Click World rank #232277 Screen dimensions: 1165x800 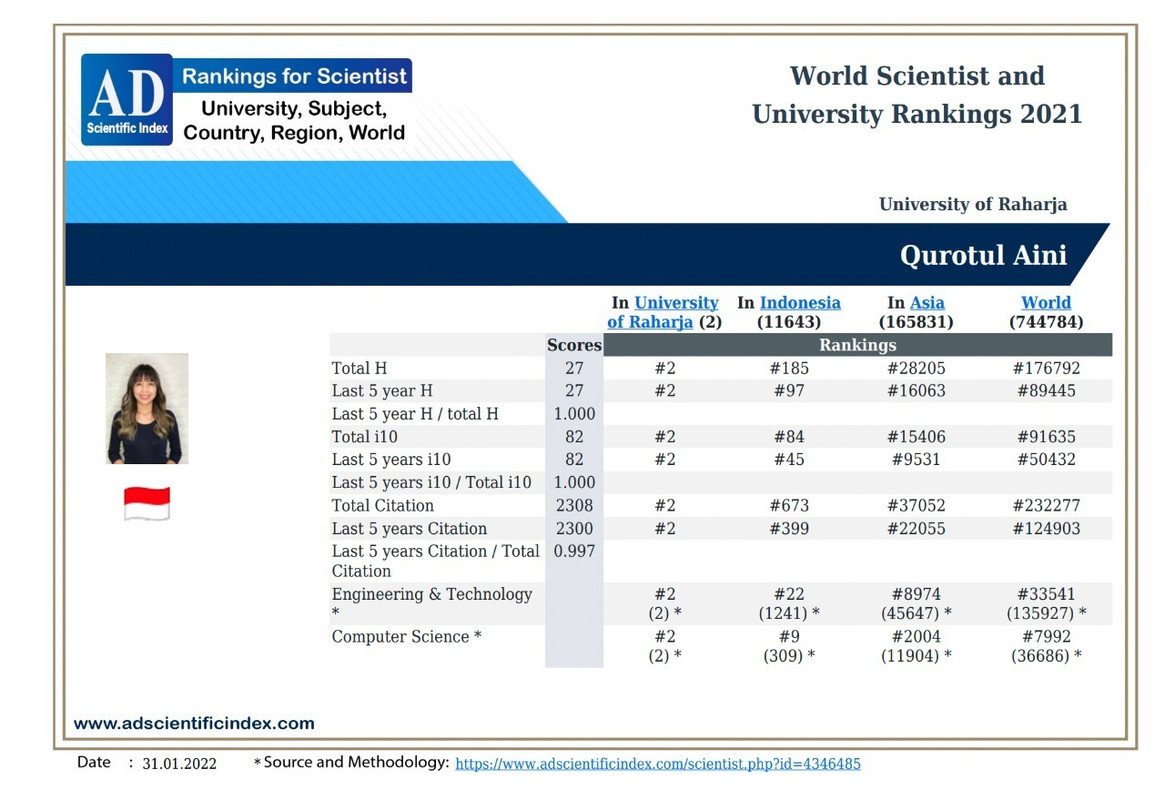coord(1046,506)
